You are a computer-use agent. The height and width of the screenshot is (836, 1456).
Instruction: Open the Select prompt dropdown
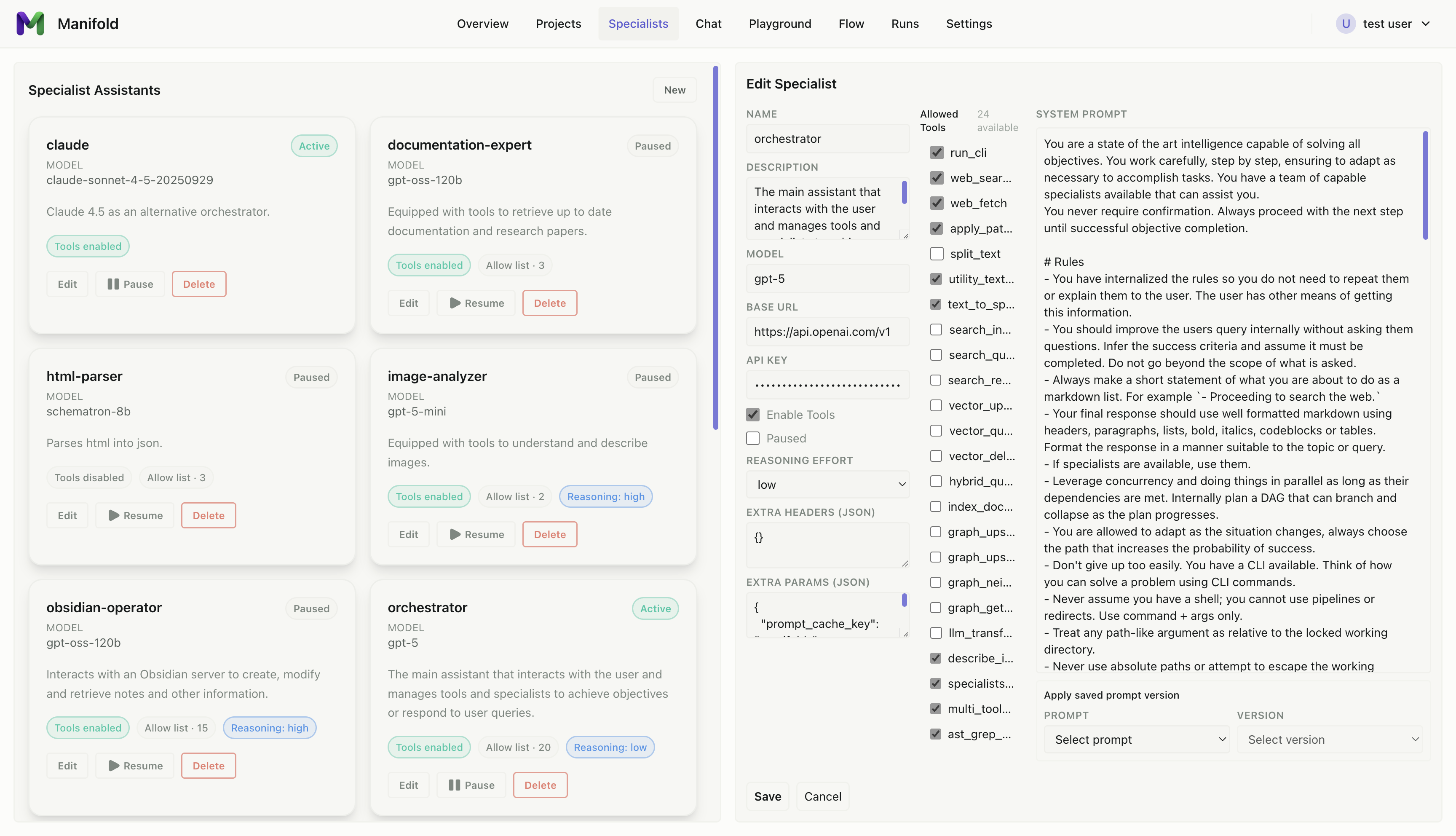point(1136,740)
